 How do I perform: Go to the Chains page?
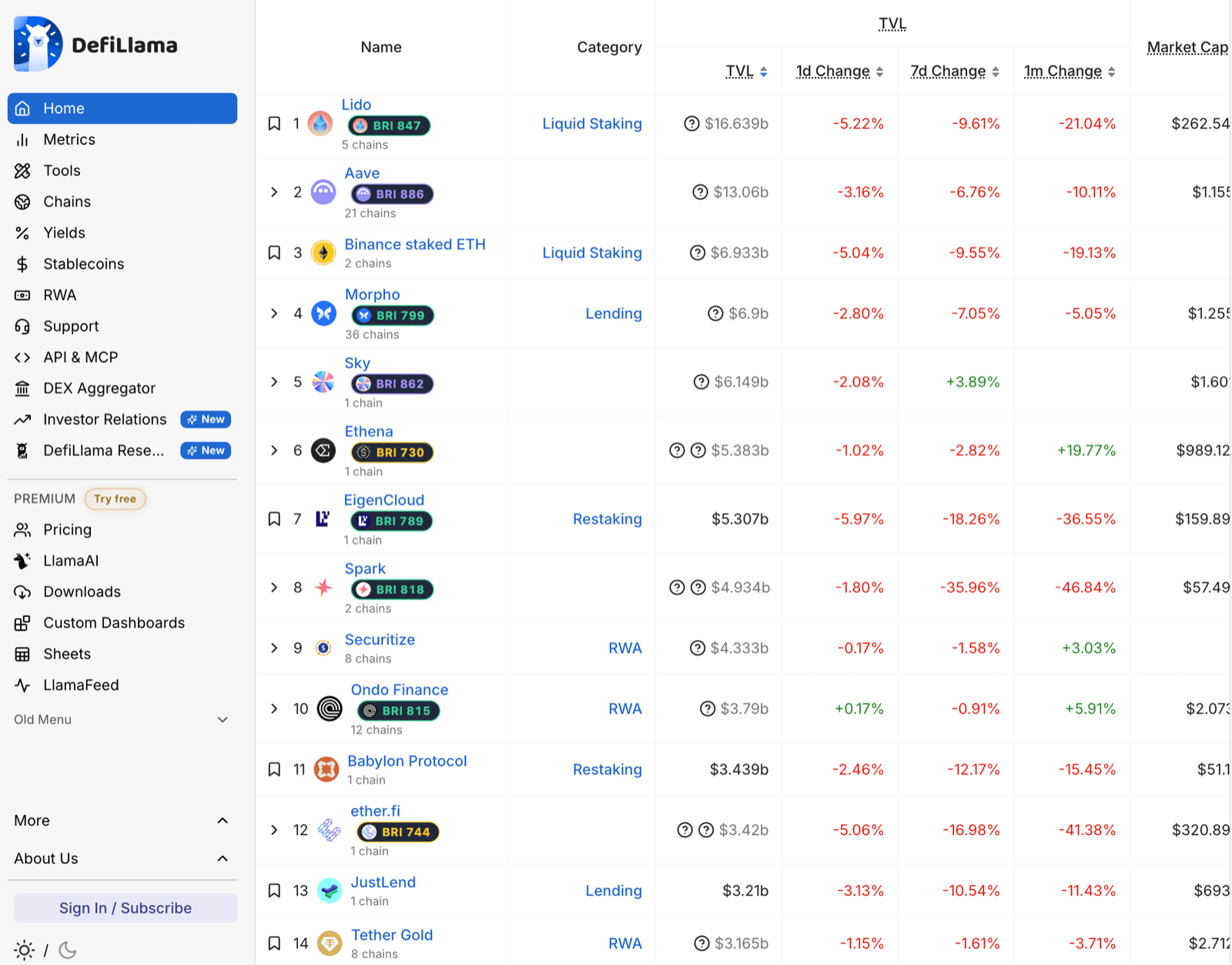[x=122, y=202]
